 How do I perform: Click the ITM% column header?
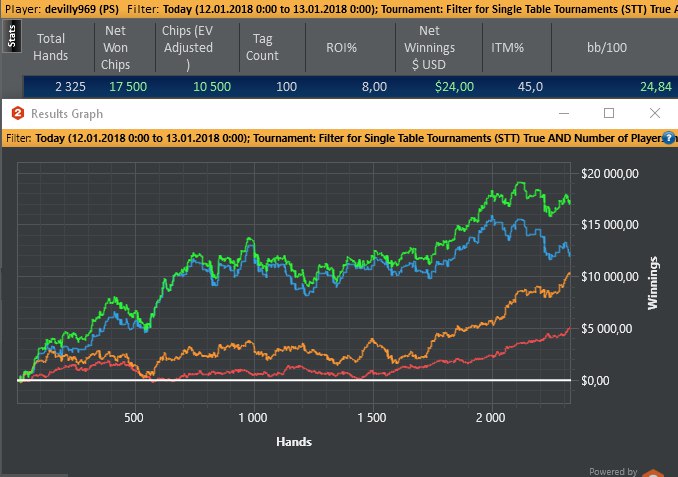(507, 47)
